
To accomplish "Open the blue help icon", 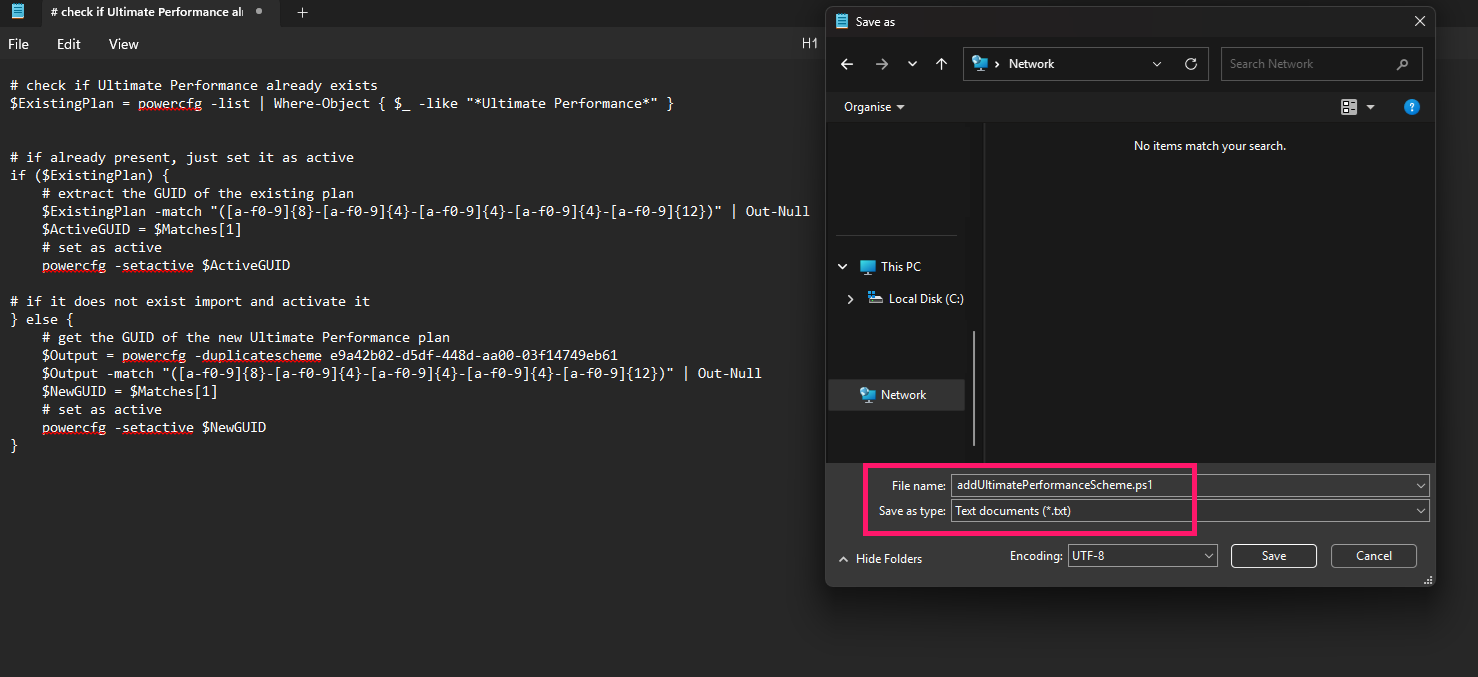I will [1412, 107].
